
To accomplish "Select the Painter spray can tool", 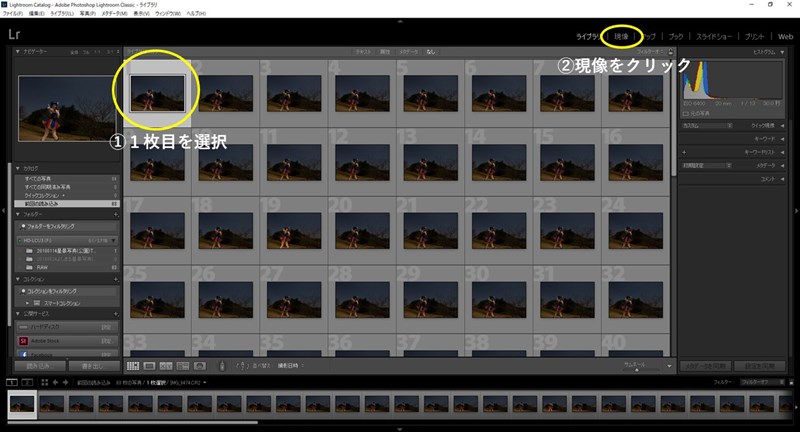I will pos(221,366).
